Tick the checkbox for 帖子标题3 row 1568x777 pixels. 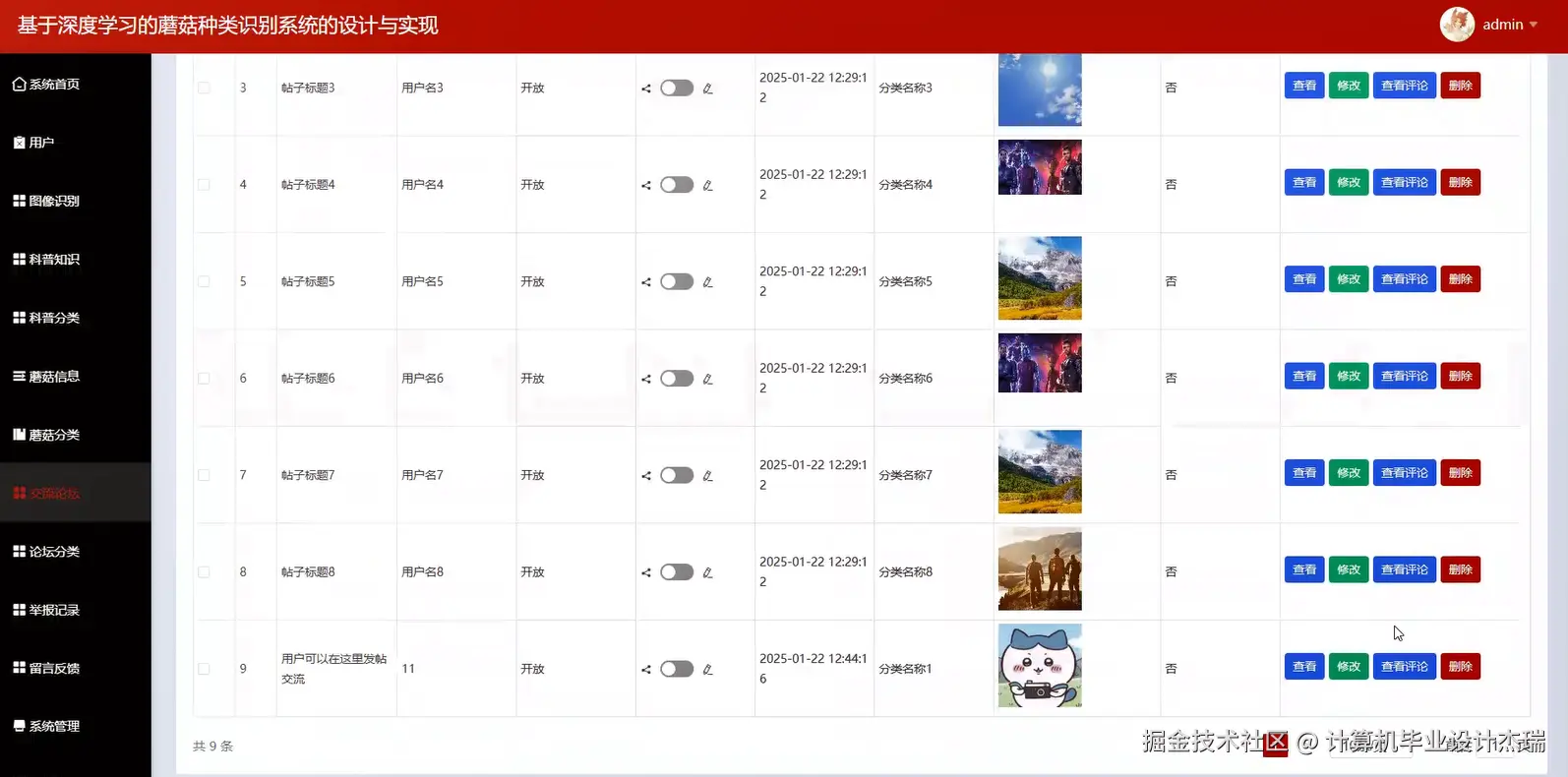tap(204, 88)
